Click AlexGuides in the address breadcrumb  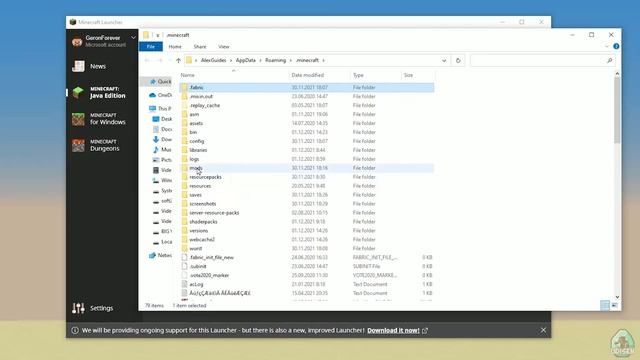click(x=213, y=60)
